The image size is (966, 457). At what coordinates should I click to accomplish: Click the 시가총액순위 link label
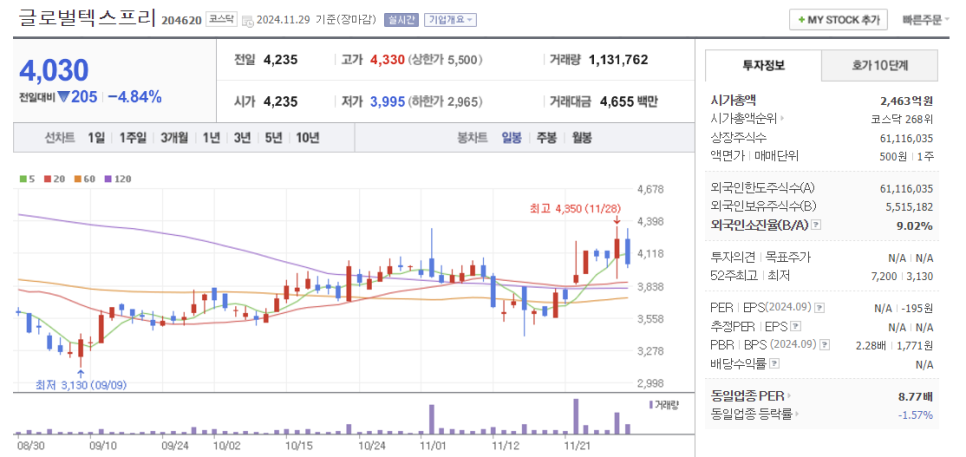(x=744, y=119)
